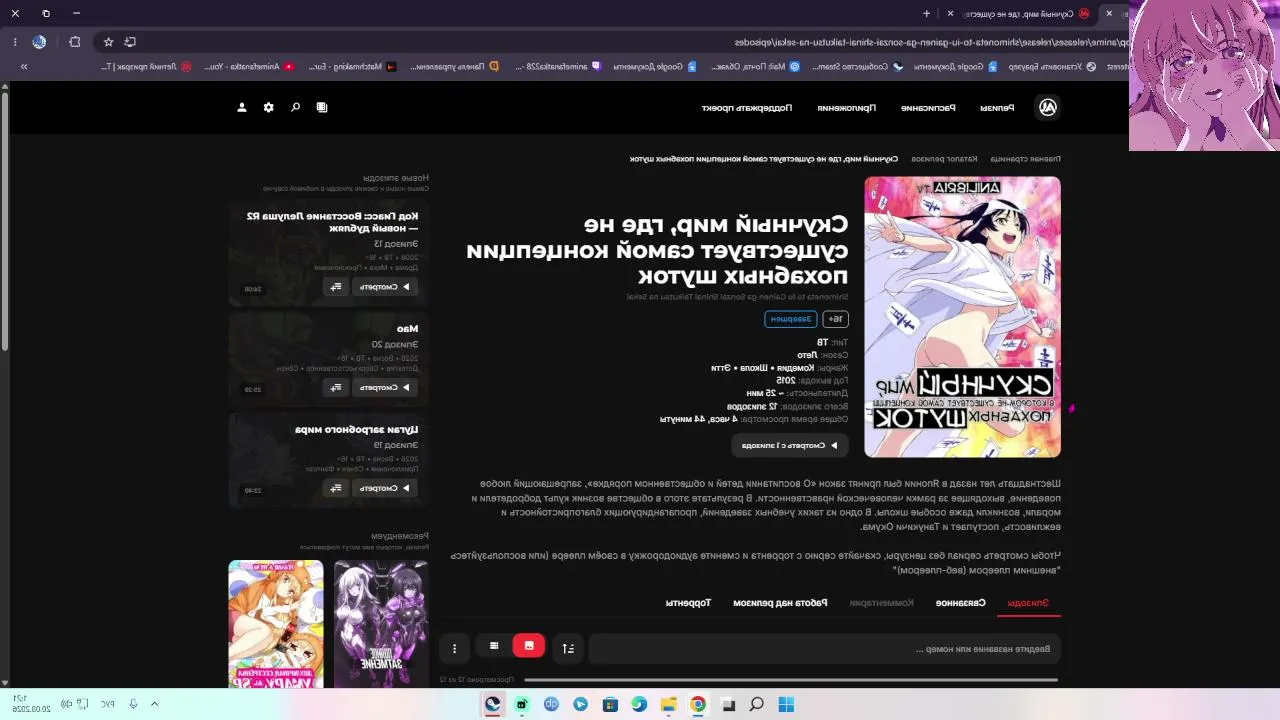The image size is (1280, 720).
Task: Click the Chrome profile avatar icon
Action: point(39,42)
